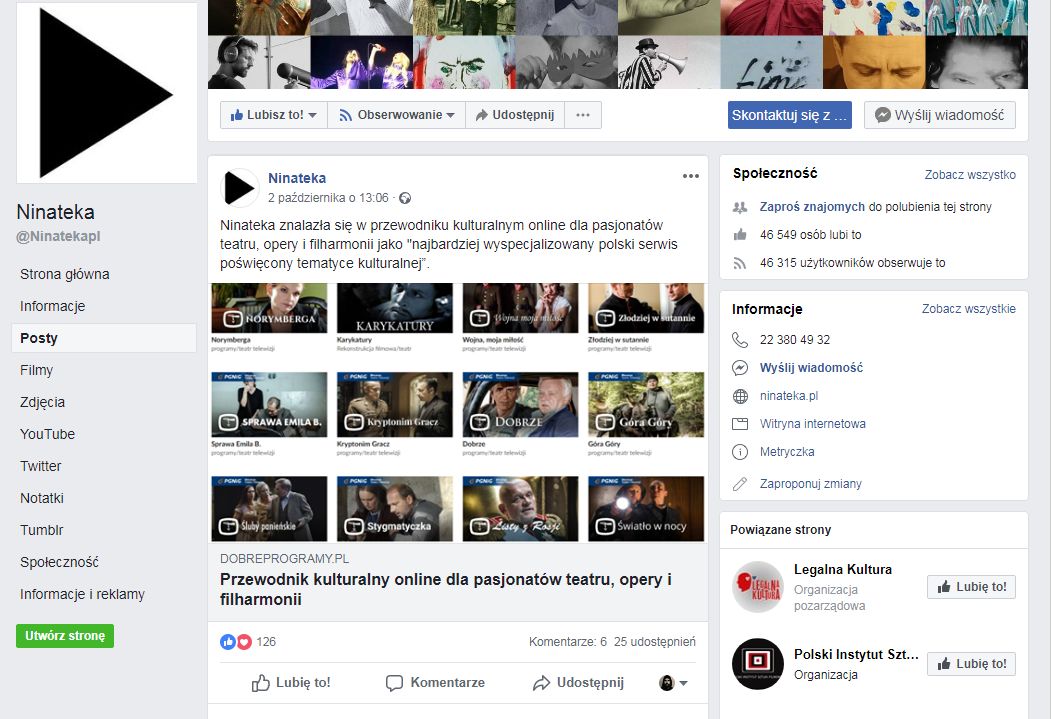Open the Światło w nocy thumbnail
Viewport: 1051px width, 719px height.
(x=646, y=509)
